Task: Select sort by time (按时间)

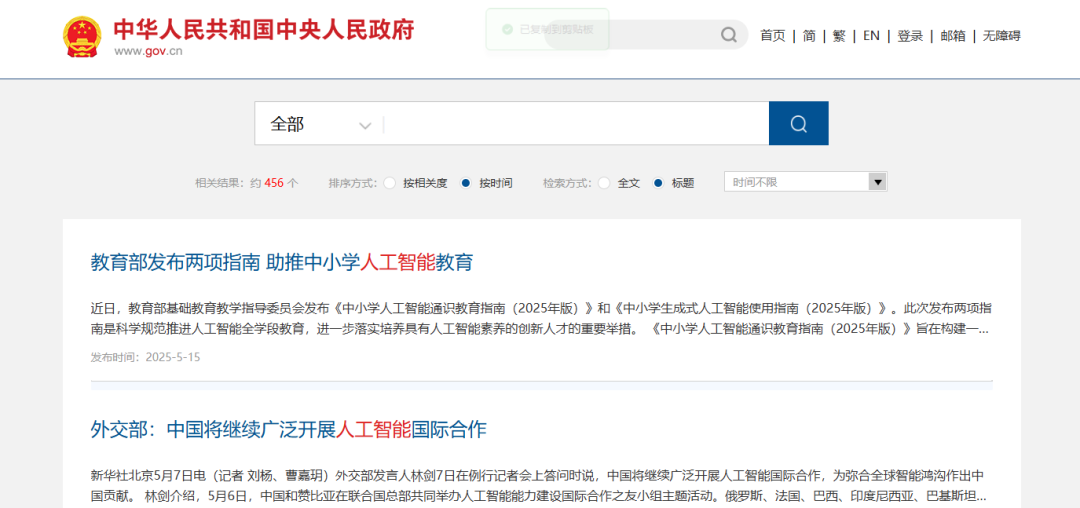Action: [466, 183]
